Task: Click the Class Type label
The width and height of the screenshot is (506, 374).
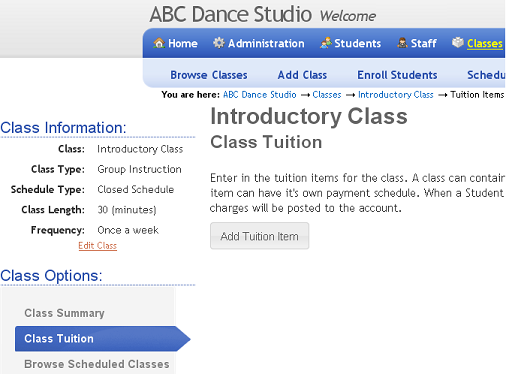Action: pyautogui.click(x=58, y=169)
